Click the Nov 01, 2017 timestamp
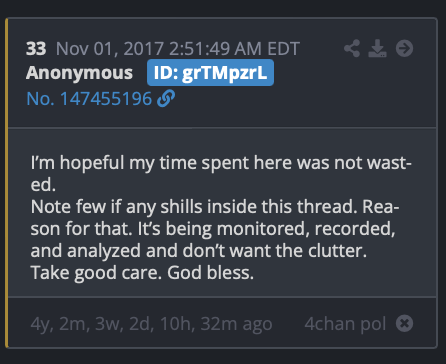Viewport: 446px width, 364px height. pyautogui.click(x=178, y=49)
